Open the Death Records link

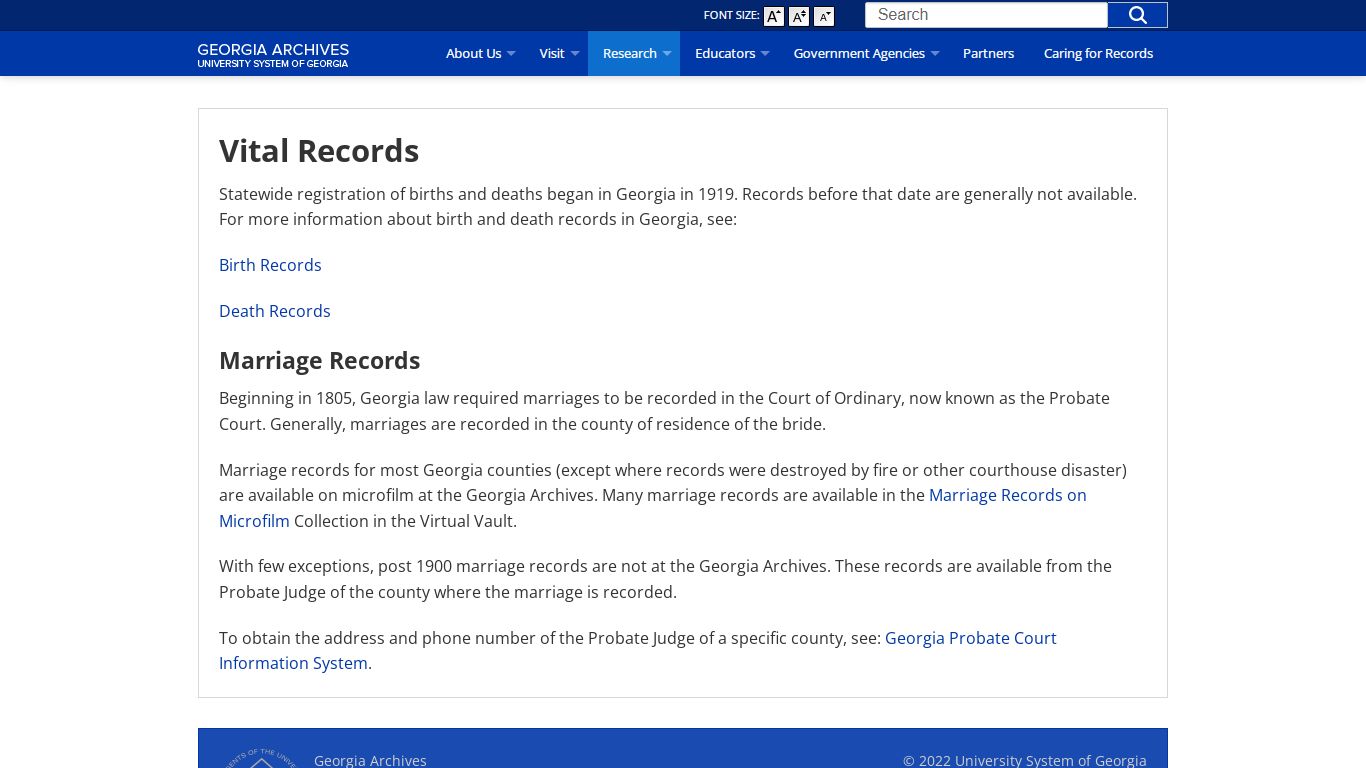(x=275, y=311)
